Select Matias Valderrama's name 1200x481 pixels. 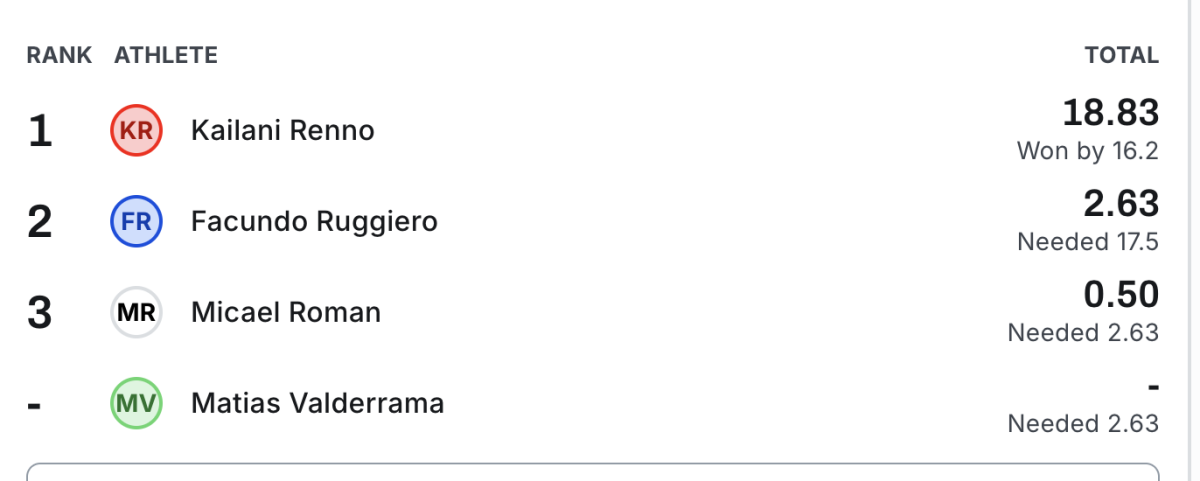(317, 404)
